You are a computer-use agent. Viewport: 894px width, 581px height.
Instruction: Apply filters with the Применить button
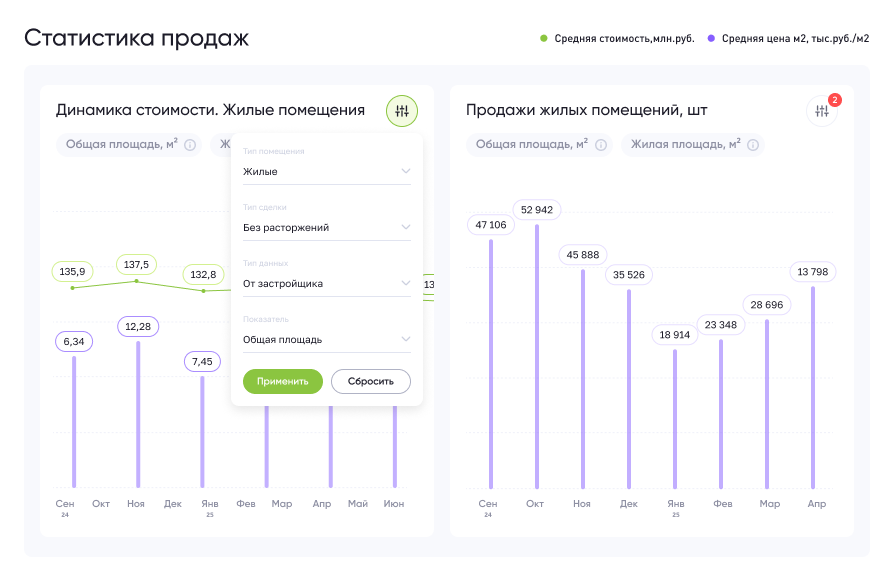283,381
